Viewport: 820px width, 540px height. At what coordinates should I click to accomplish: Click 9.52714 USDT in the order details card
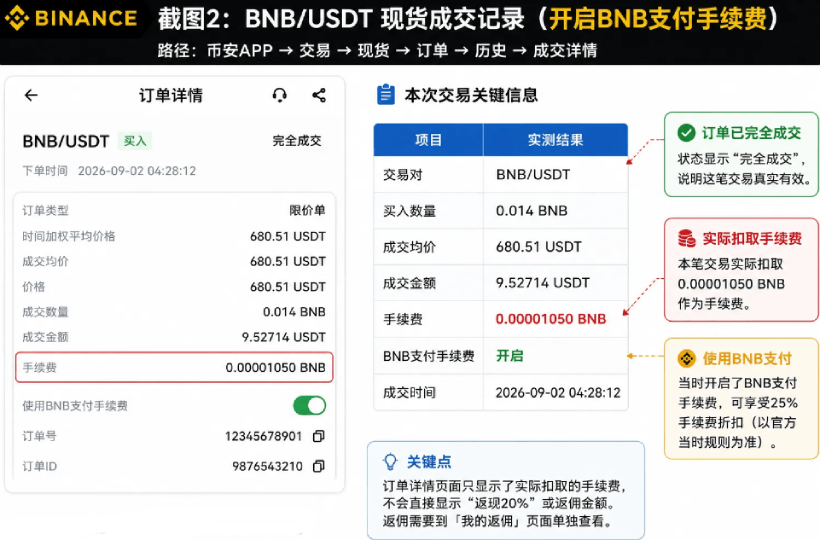coord(284,337)
